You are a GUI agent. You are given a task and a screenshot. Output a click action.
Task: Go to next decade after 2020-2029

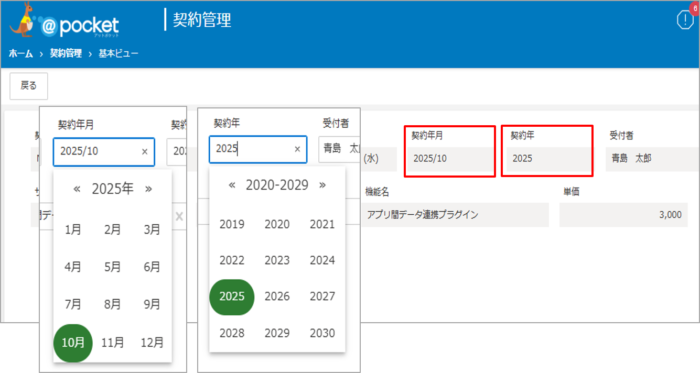322,185
